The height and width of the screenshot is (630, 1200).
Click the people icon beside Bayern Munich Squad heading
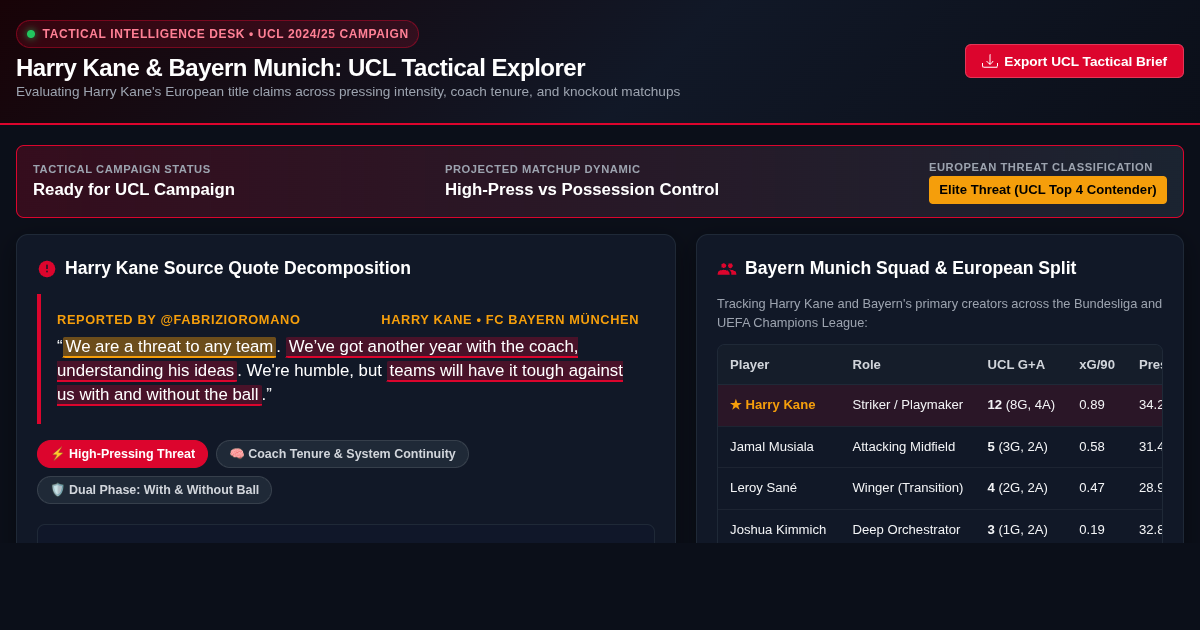click(727, 269)
